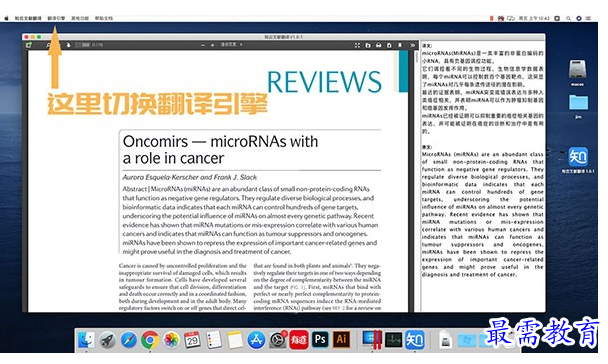Click the bookmark icon in PDF toolbar
Image resolution: width=608 pixels, height=364 pixels.
click(x=400, y=45)
